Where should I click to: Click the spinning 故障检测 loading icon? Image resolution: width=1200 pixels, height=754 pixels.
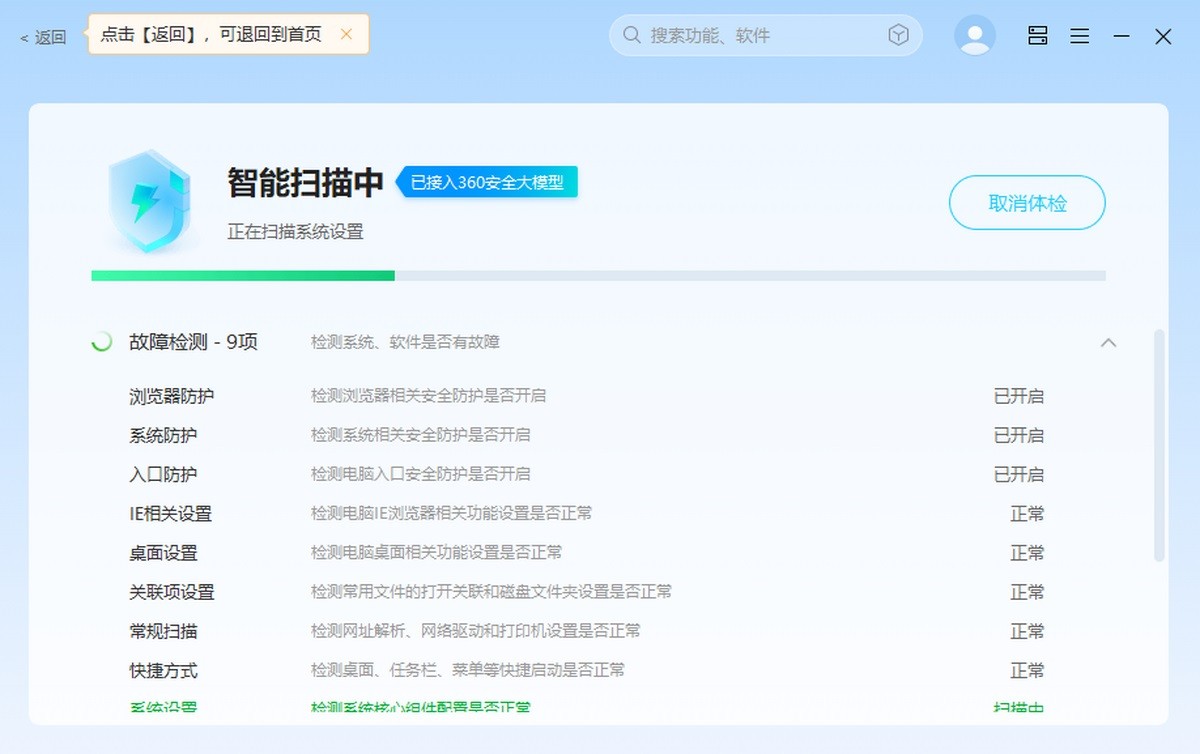tap(101, 342)
